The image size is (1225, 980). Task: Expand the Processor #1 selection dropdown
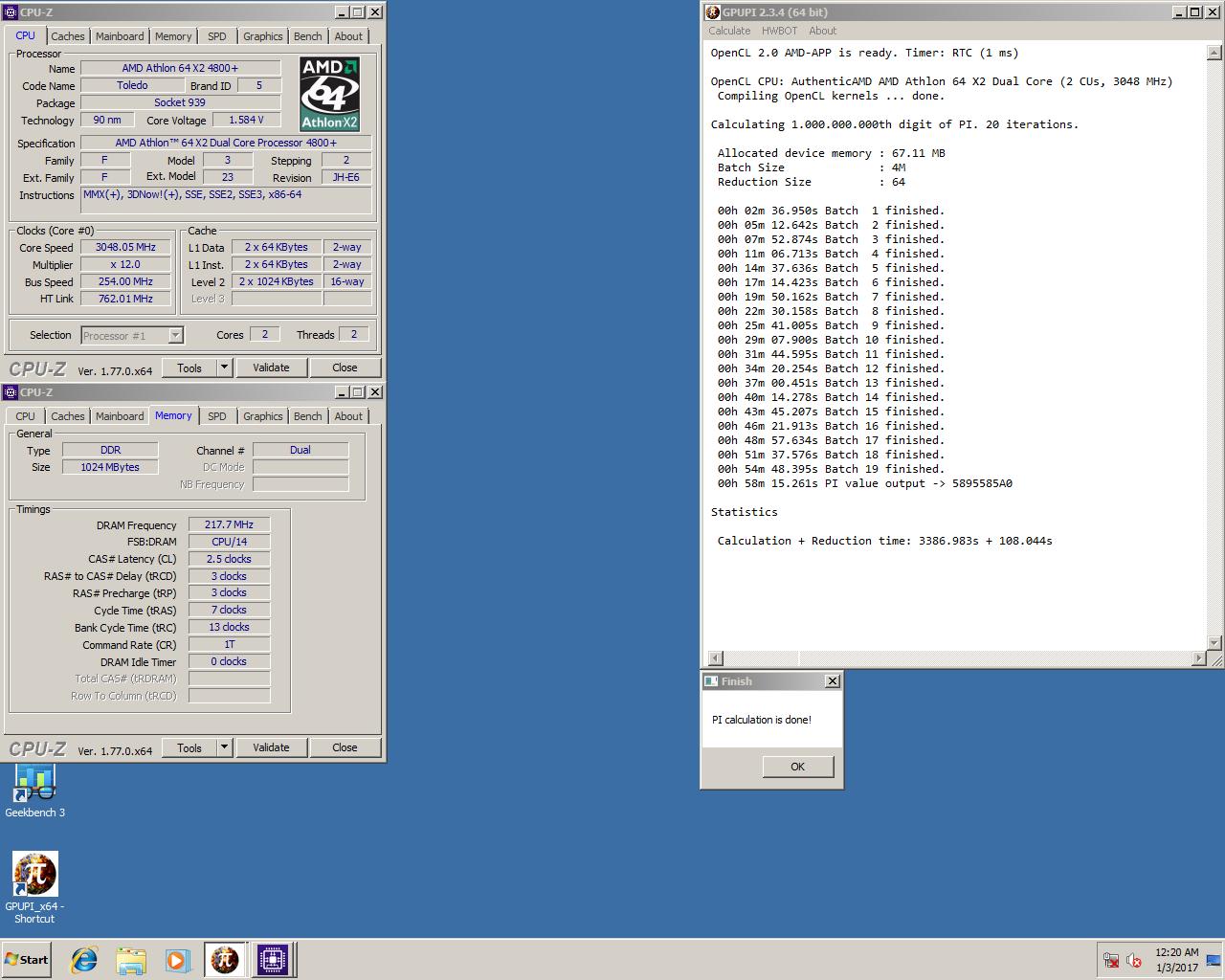[x=175, y=335]
